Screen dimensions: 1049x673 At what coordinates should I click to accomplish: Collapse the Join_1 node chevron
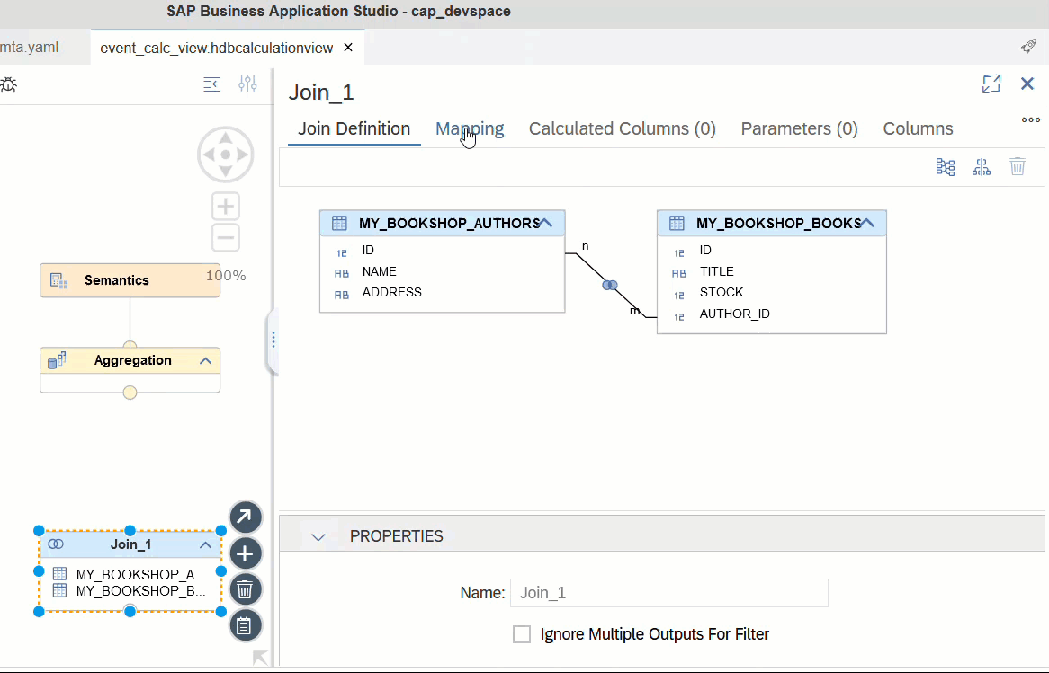coord(205,545)
